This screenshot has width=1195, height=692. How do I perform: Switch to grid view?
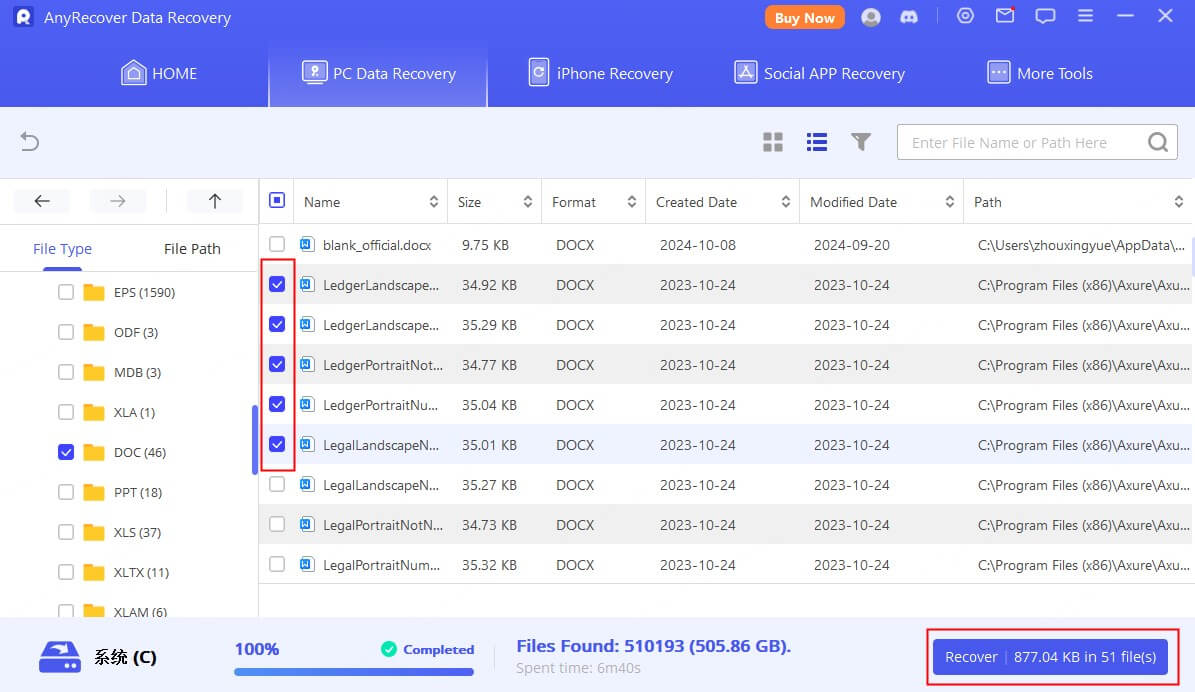[772, 142]
